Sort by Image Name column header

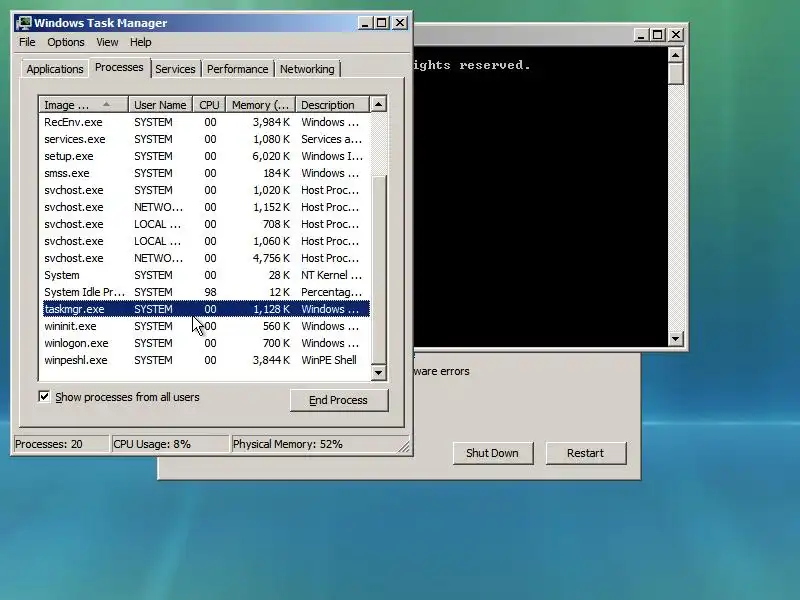83,105
